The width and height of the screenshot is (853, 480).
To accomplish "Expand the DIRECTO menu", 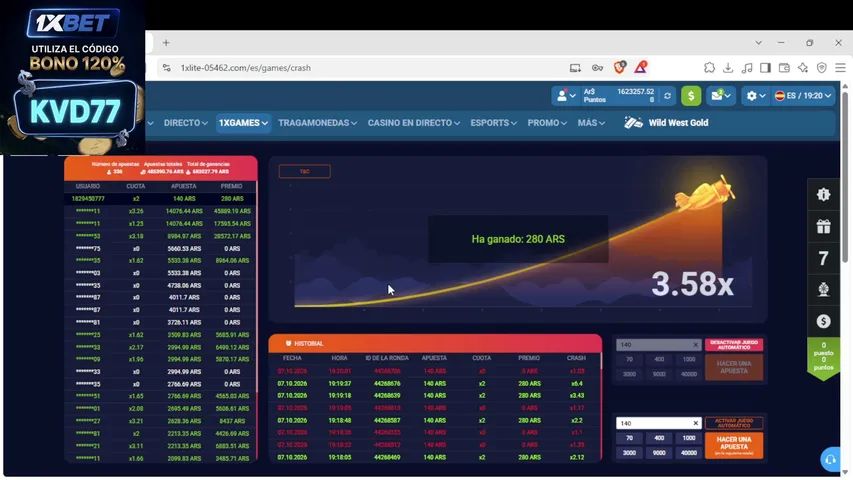I will click(186, 123).
